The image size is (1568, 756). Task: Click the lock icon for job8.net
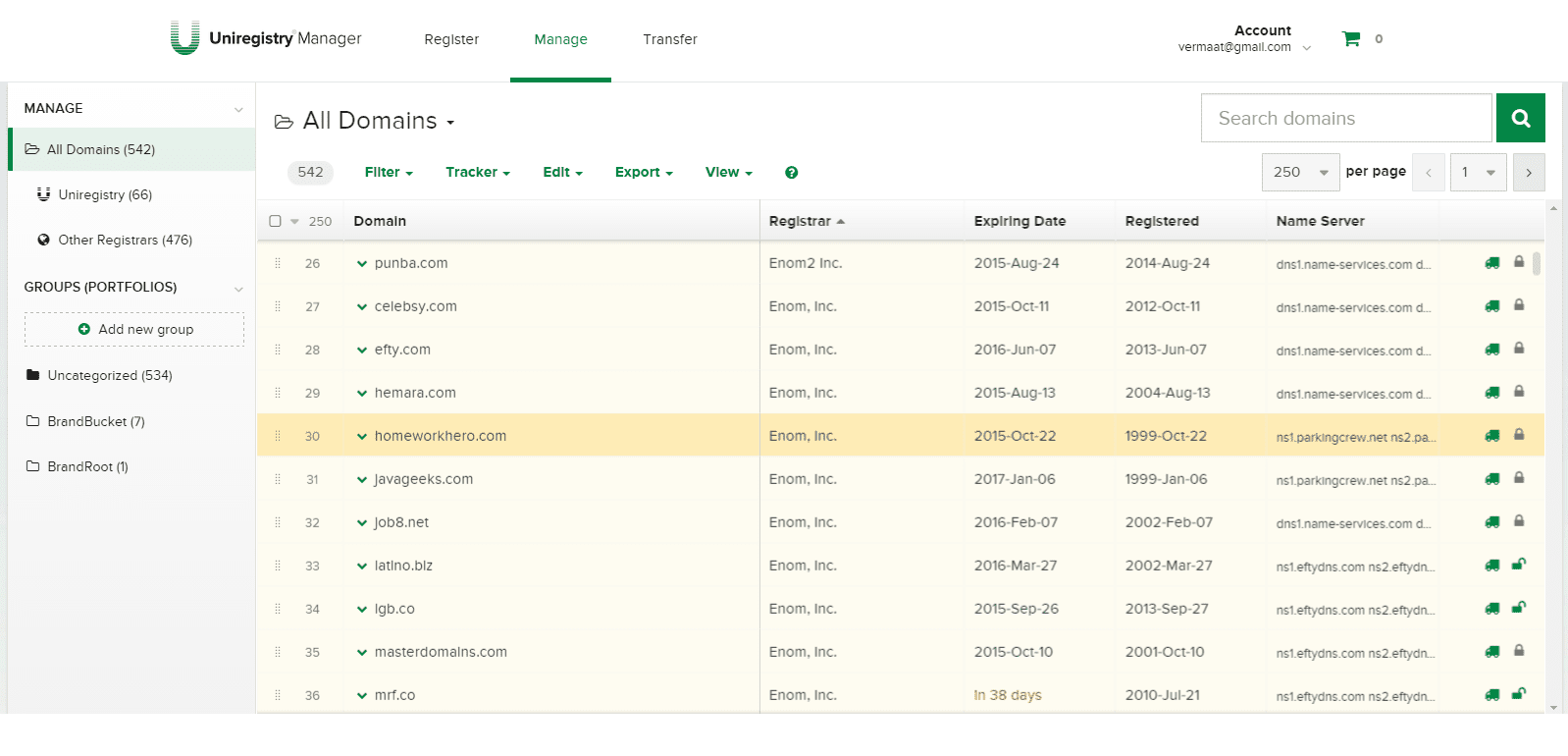point(1519,521)
